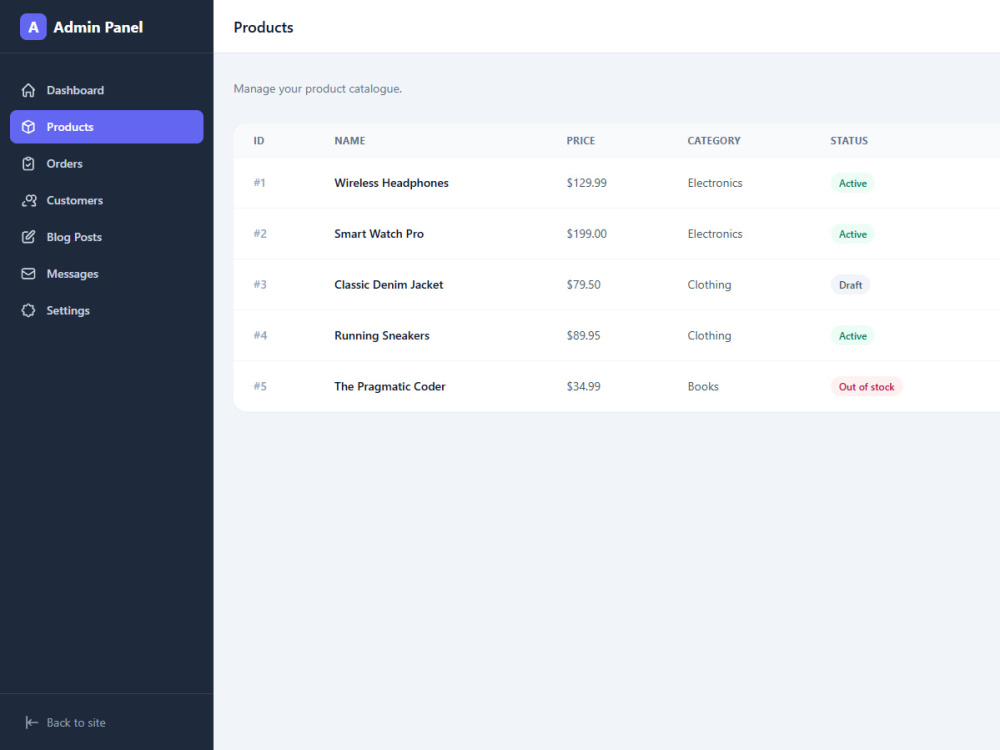Navigate to Blog Posts
1000x750 pixels.
pos(107,237)
